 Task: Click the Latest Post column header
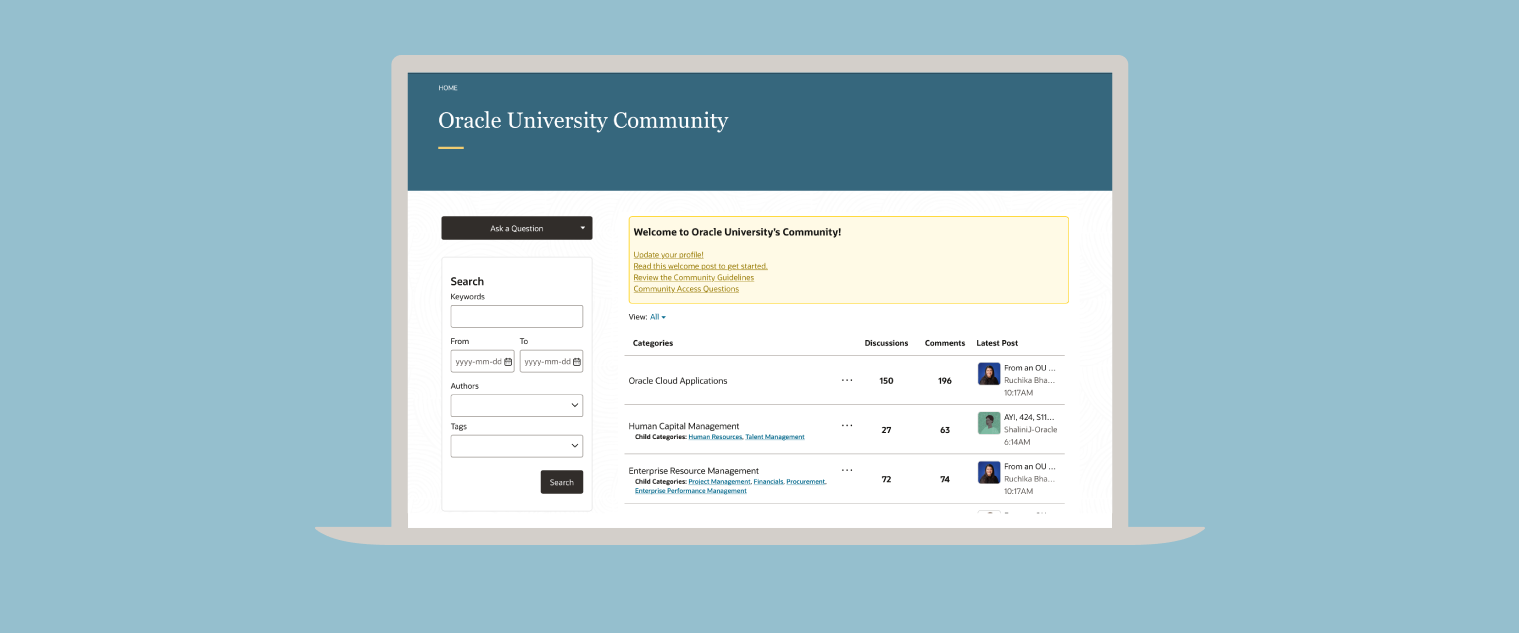point(997,343)
